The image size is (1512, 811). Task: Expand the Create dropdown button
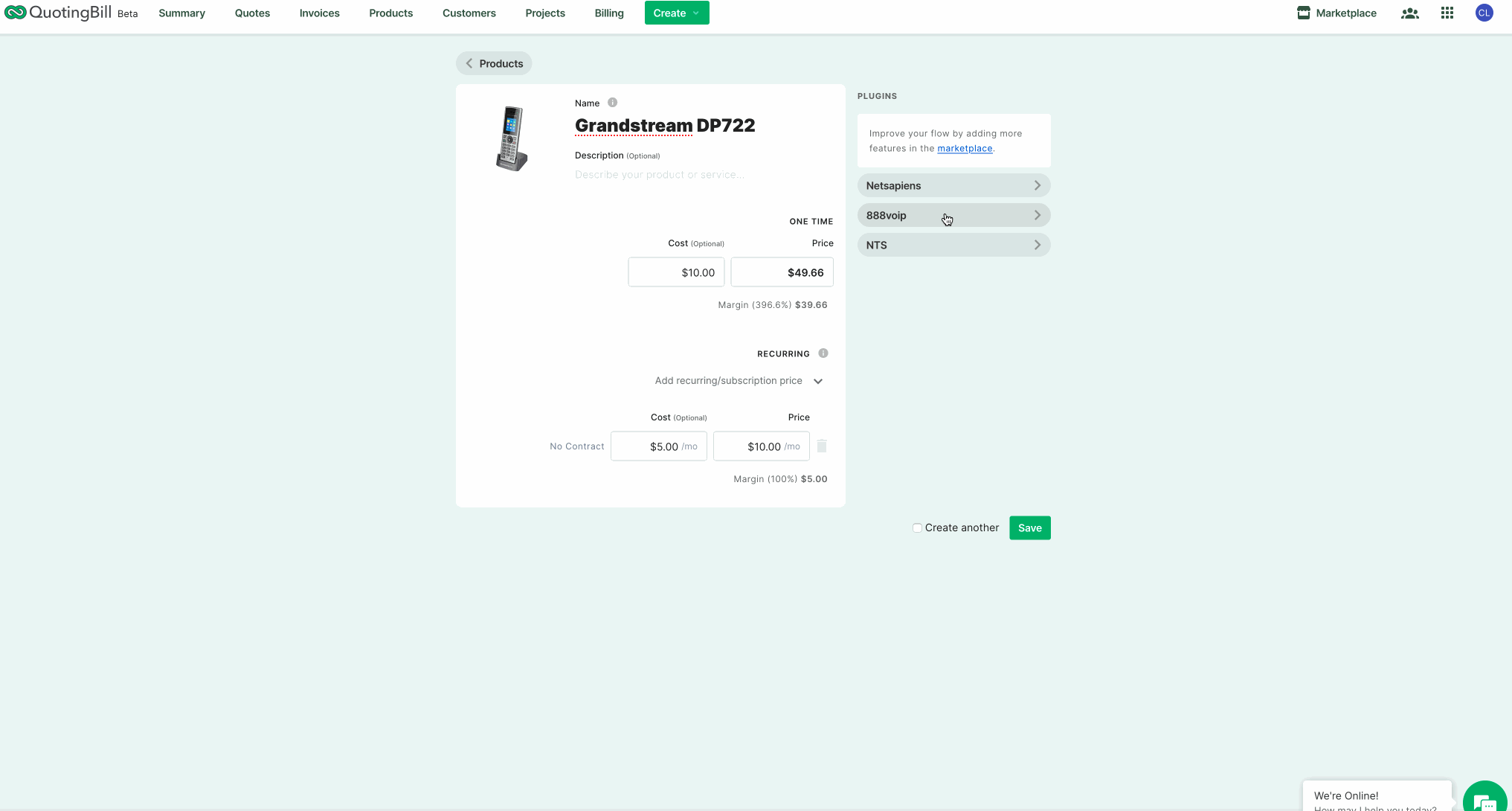click(x=676, y=13)
